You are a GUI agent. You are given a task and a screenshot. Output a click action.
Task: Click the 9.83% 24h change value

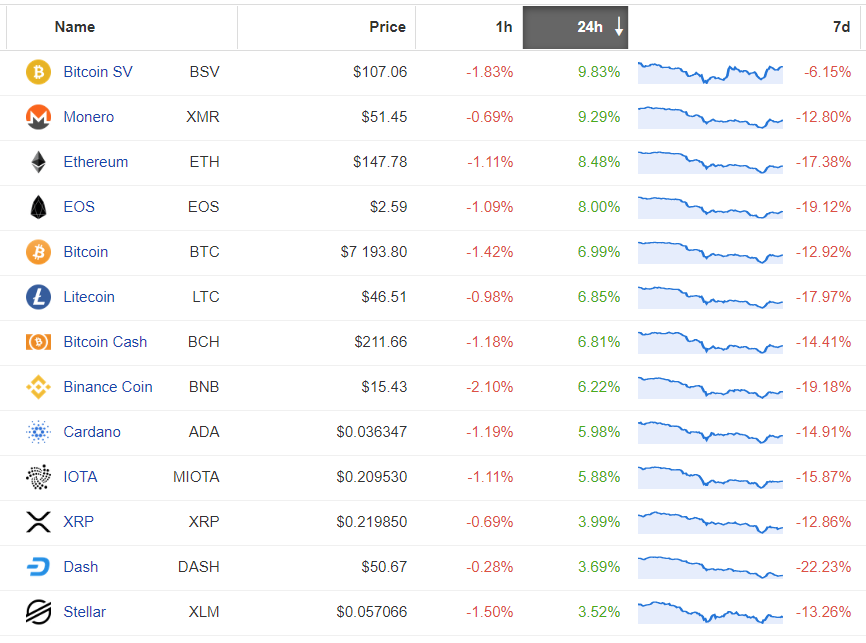[599, 72]
